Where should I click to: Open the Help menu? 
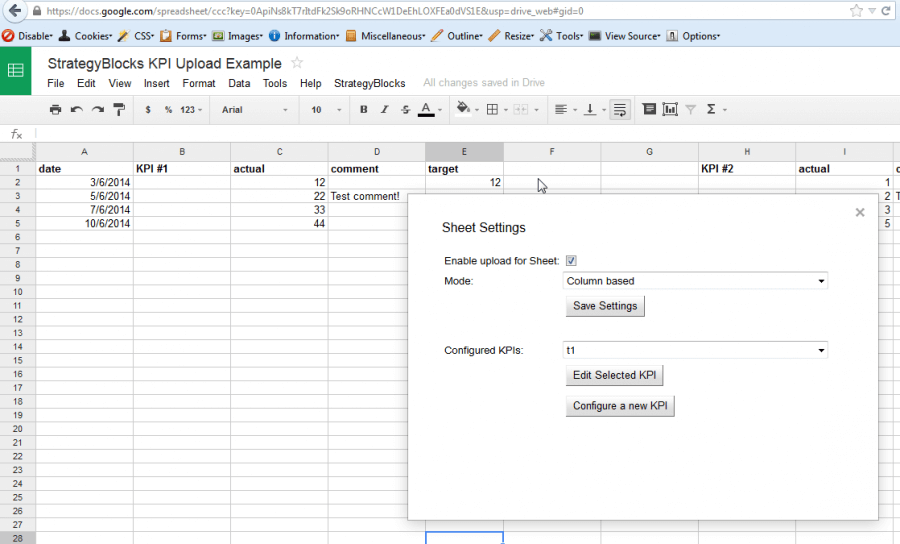pos(311,83)
